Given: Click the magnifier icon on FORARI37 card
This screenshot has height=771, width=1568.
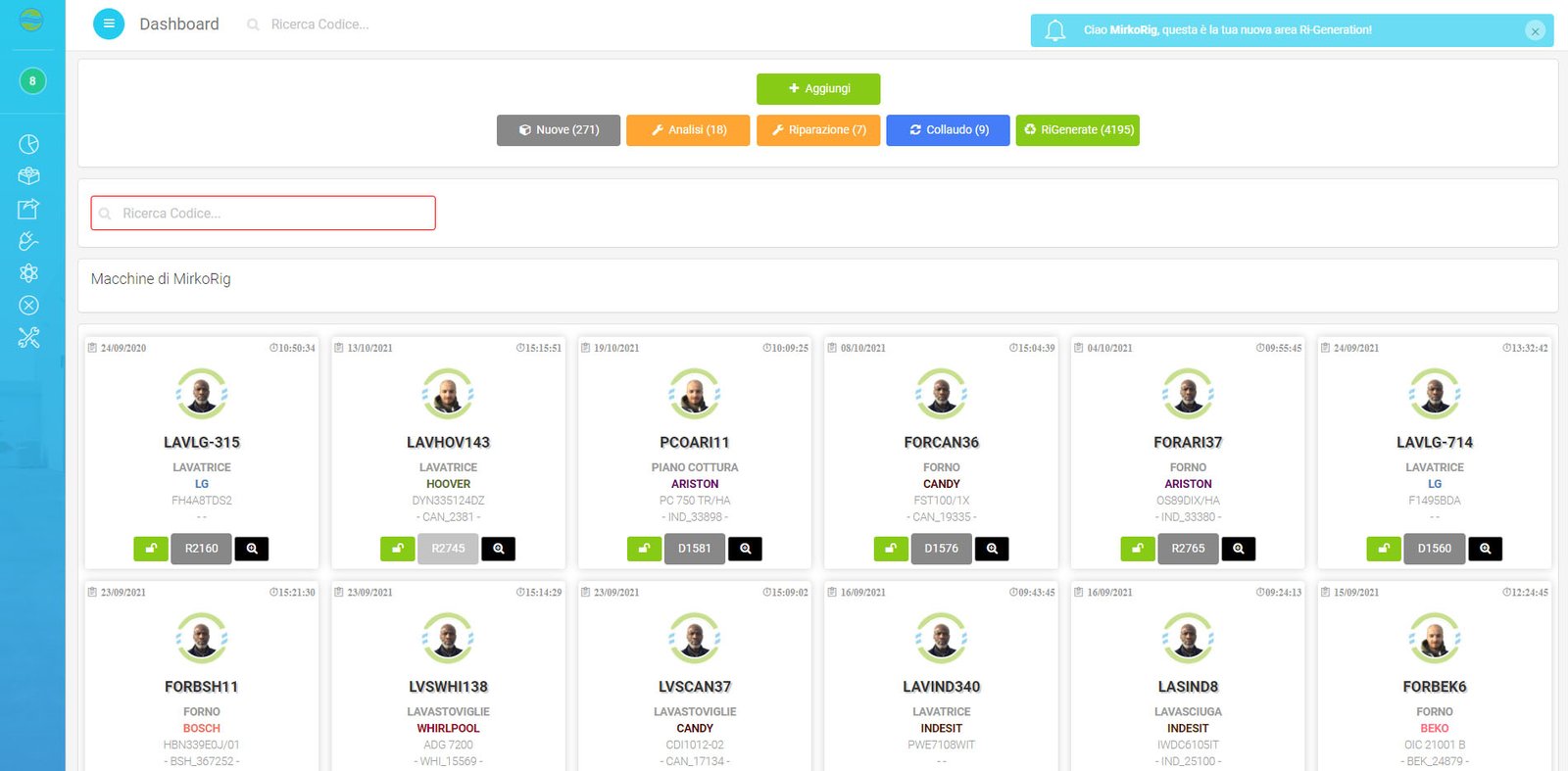Looking at the screenshot, I should [x=1239, y=549].
